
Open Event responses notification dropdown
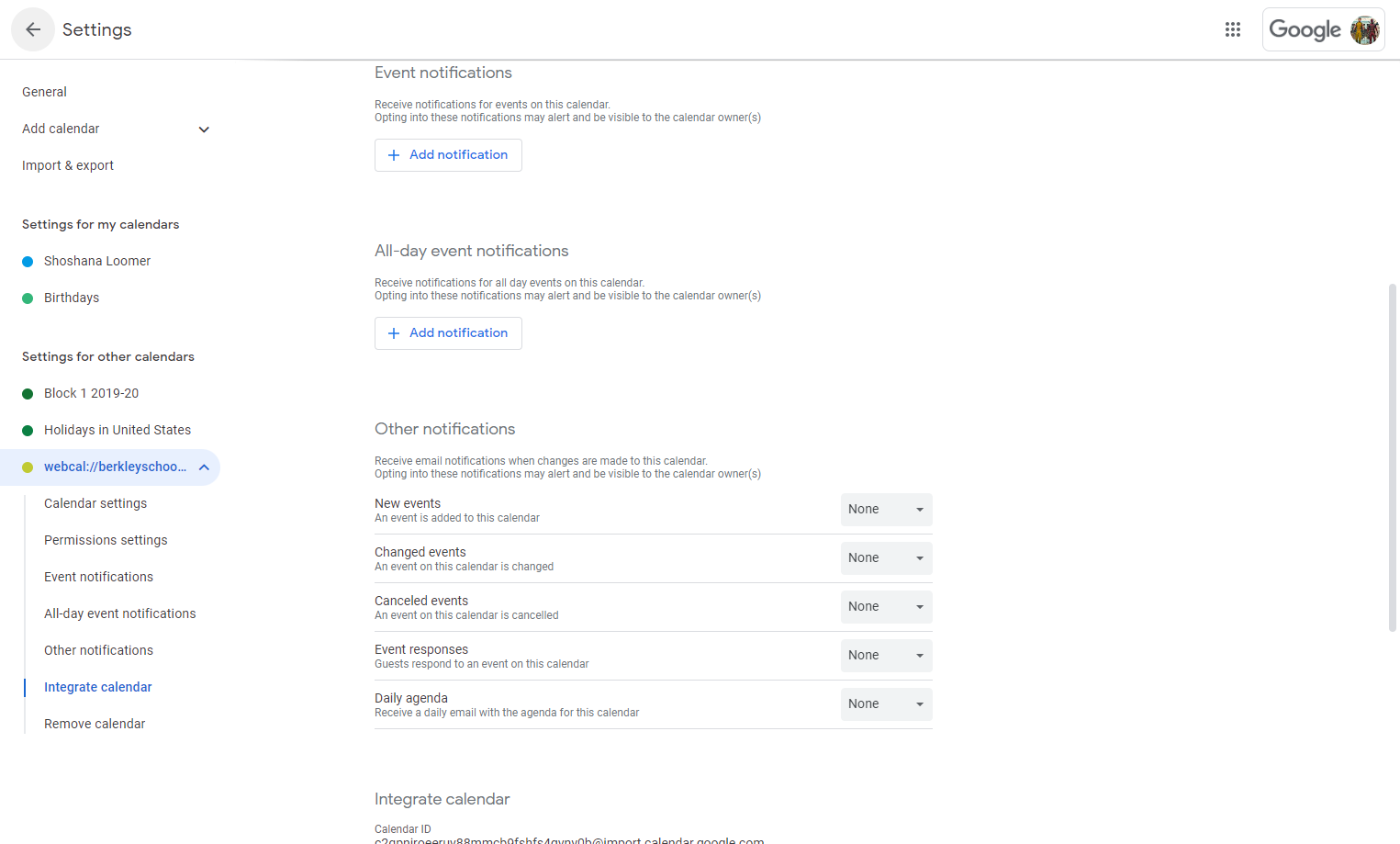(886, 656)
